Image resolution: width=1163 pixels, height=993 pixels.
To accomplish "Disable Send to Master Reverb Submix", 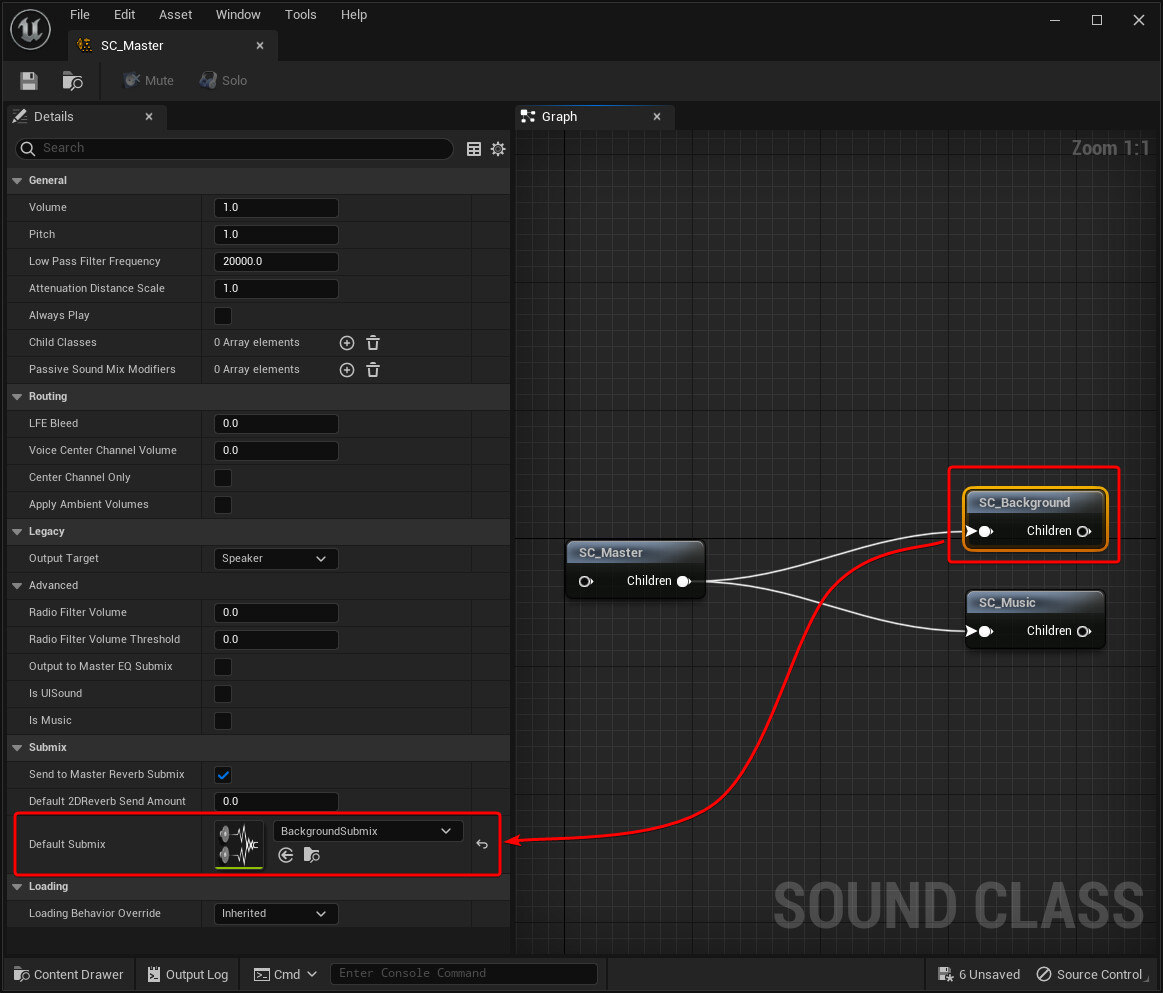I will (x=222, y=774).
